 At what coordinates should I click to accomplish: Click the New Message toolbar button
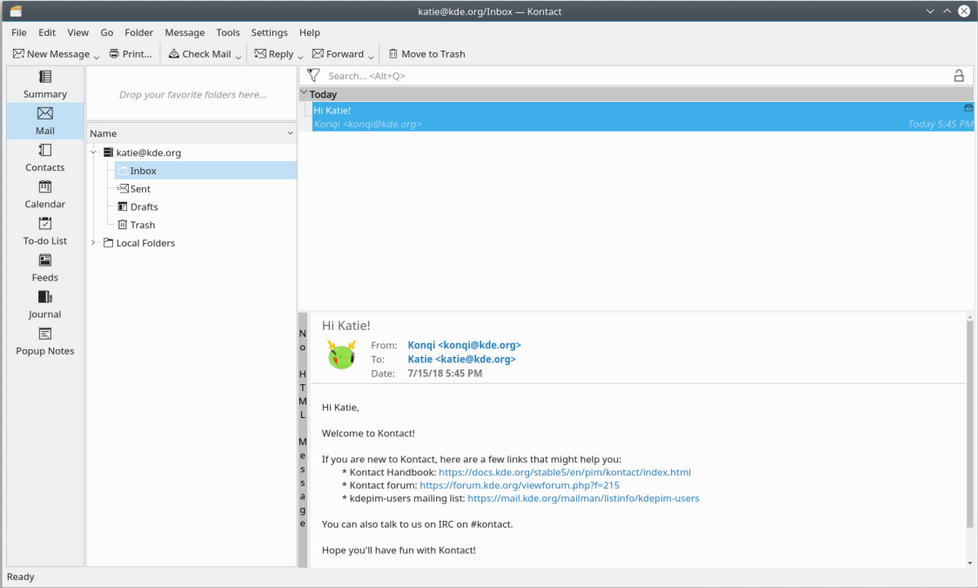pos(51,54)
